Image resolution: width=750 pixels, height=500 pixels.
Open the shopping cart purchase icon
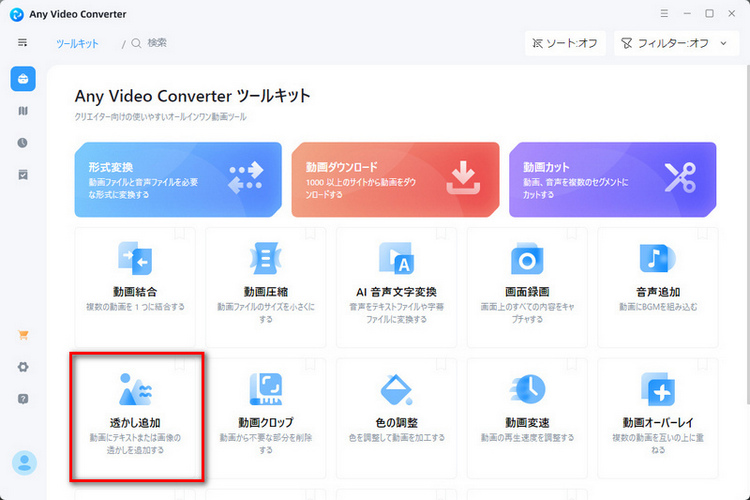coord(23,335)
